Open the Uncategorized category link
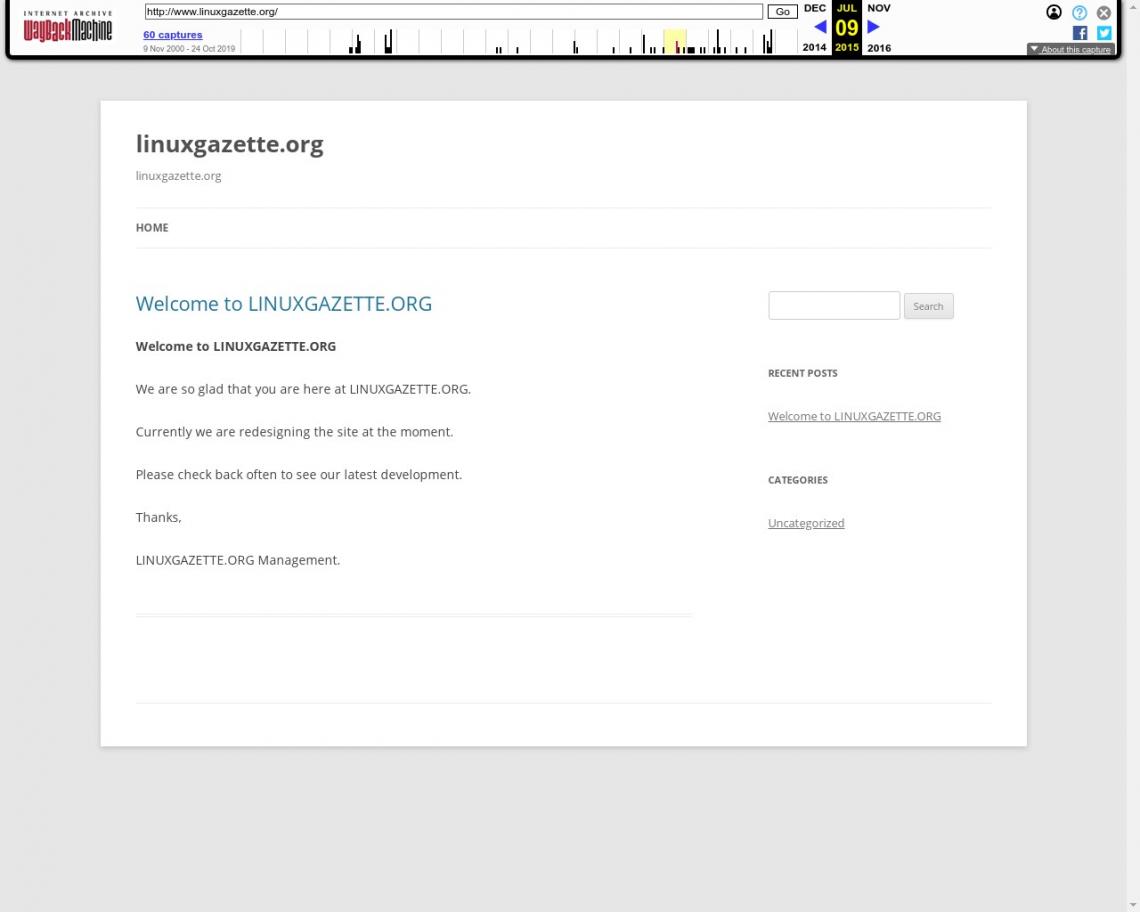 tap(806, 523)
